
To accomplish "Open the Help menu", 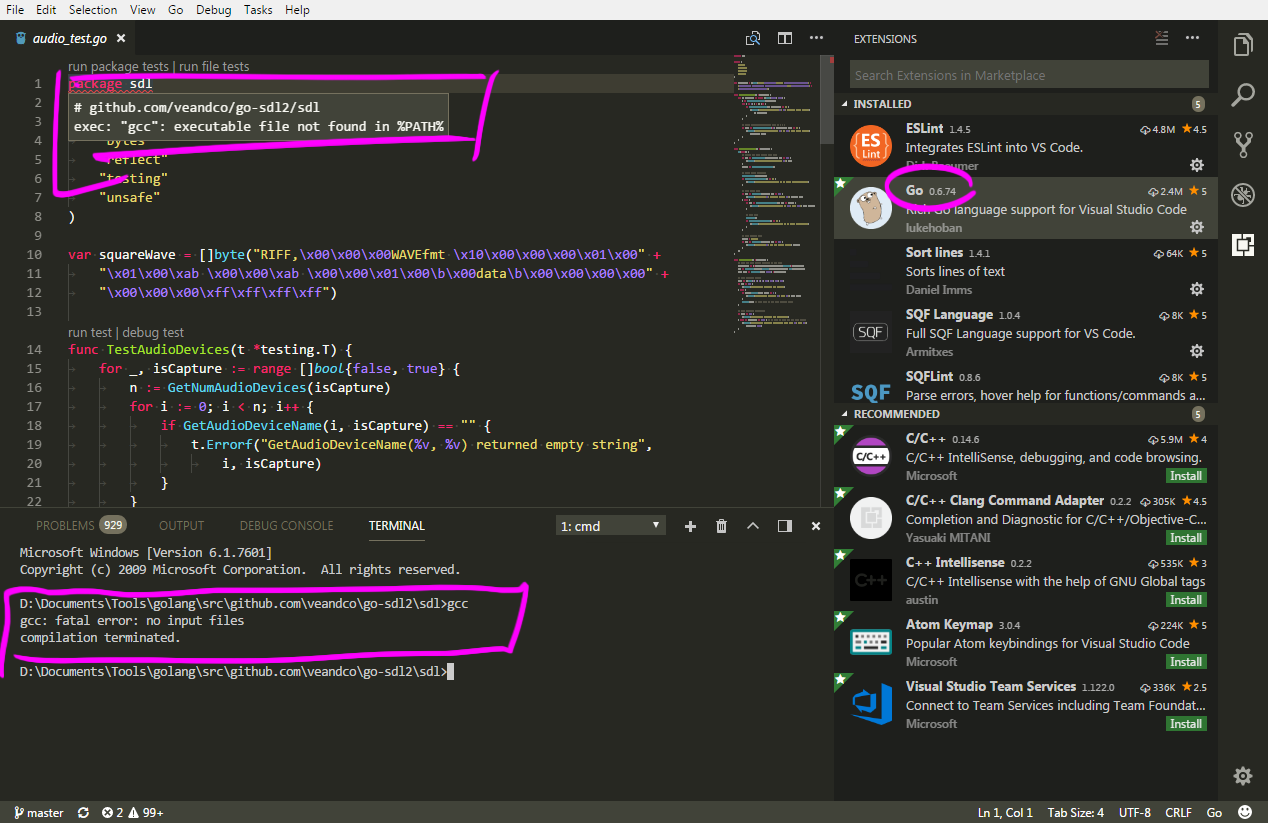I will (x=297, y=9).
